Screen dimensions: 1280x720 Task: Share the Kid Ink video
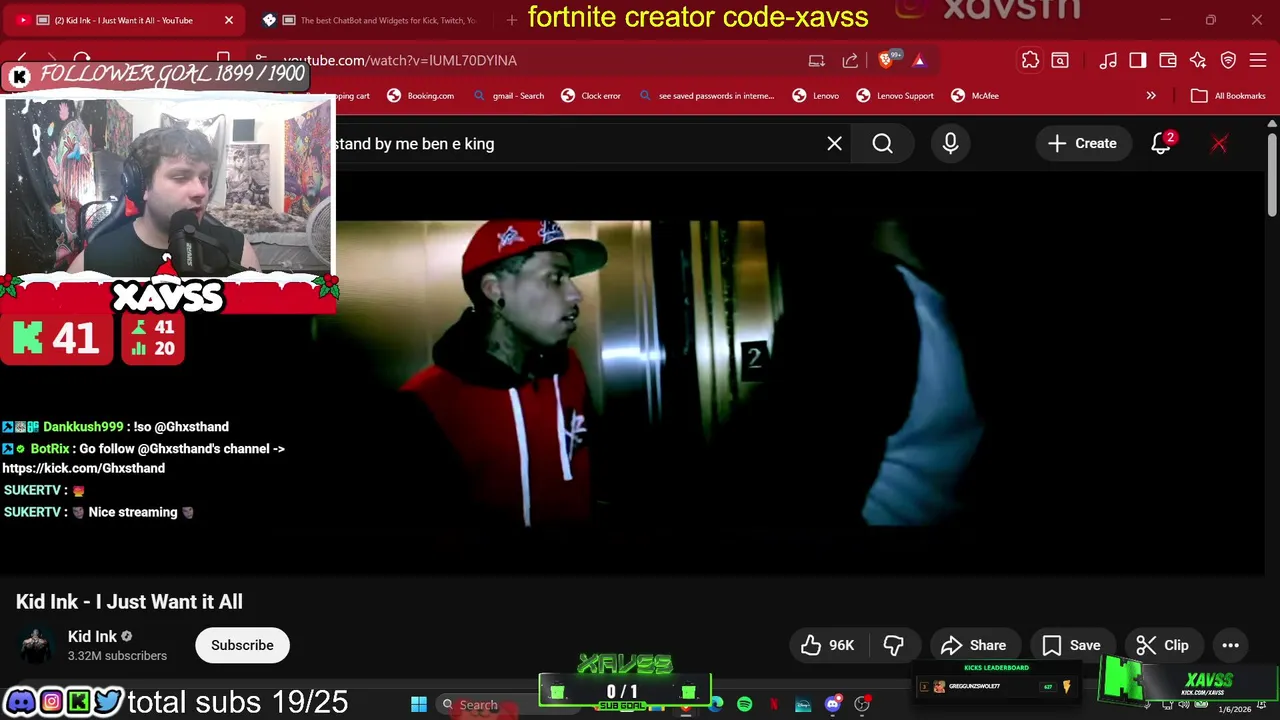click(974, 645)
